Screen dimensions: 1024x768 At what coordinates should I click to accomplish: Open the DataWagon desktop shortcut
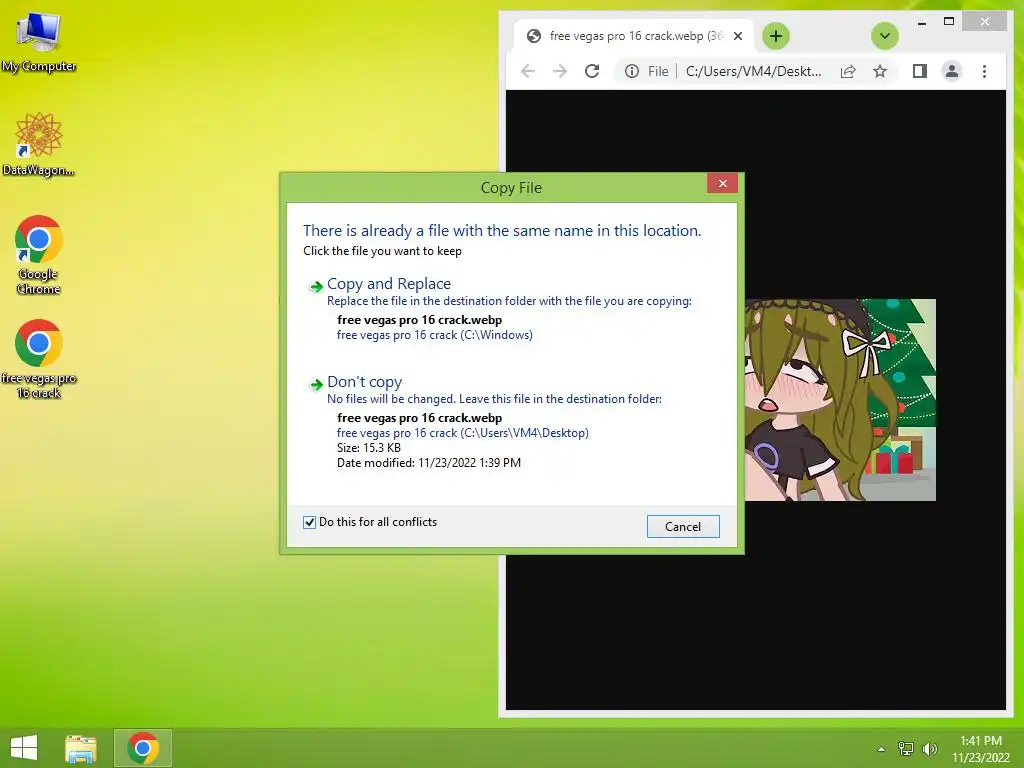39,144
